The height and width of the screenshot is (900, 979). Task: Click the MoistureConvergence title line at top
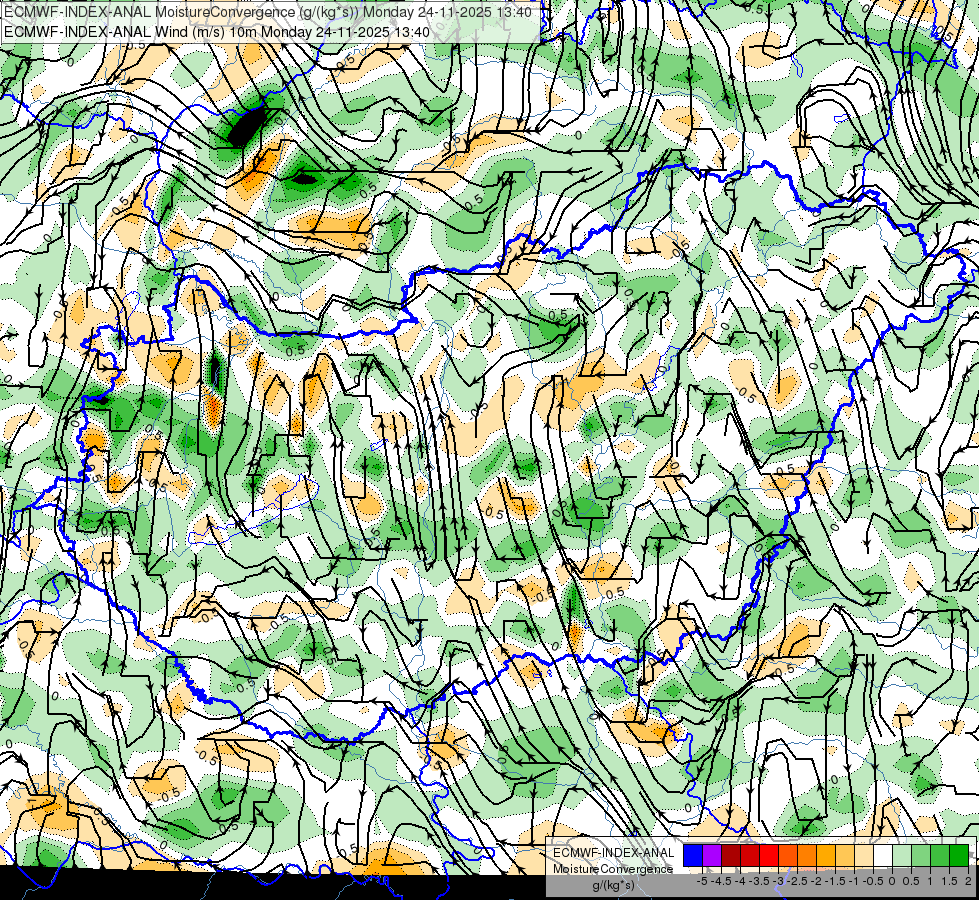[x=268, y=12]
